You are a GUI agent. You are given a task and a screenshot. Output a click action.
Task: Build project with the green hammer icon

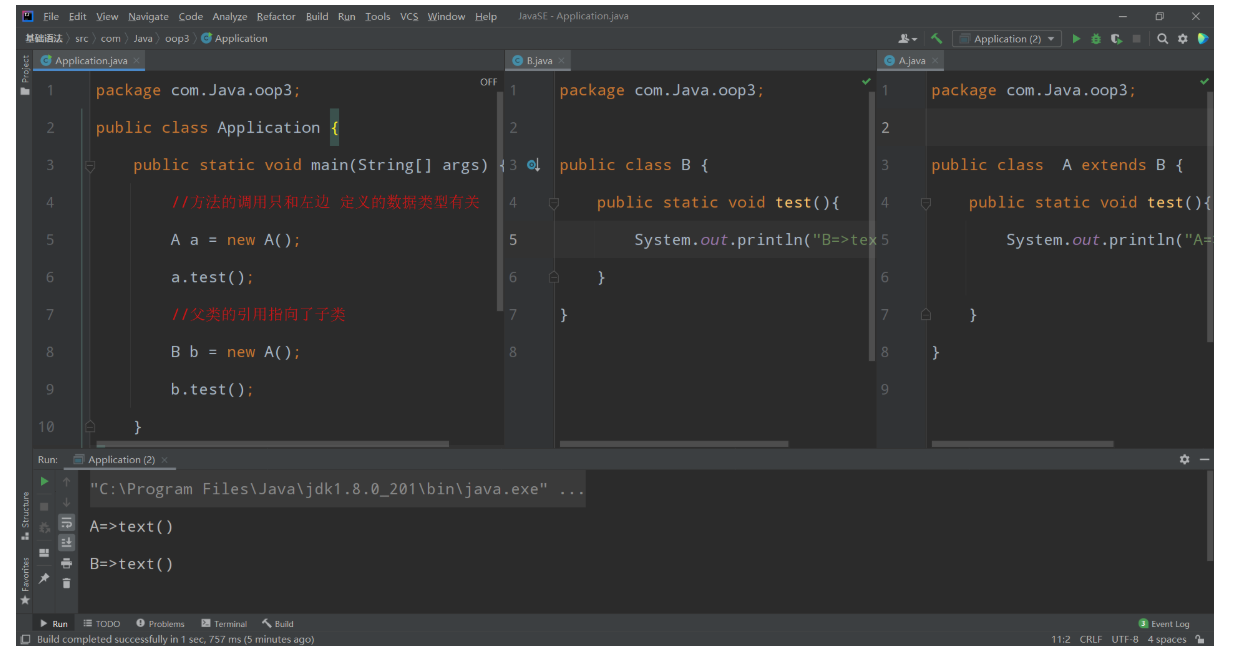point(937,39)
